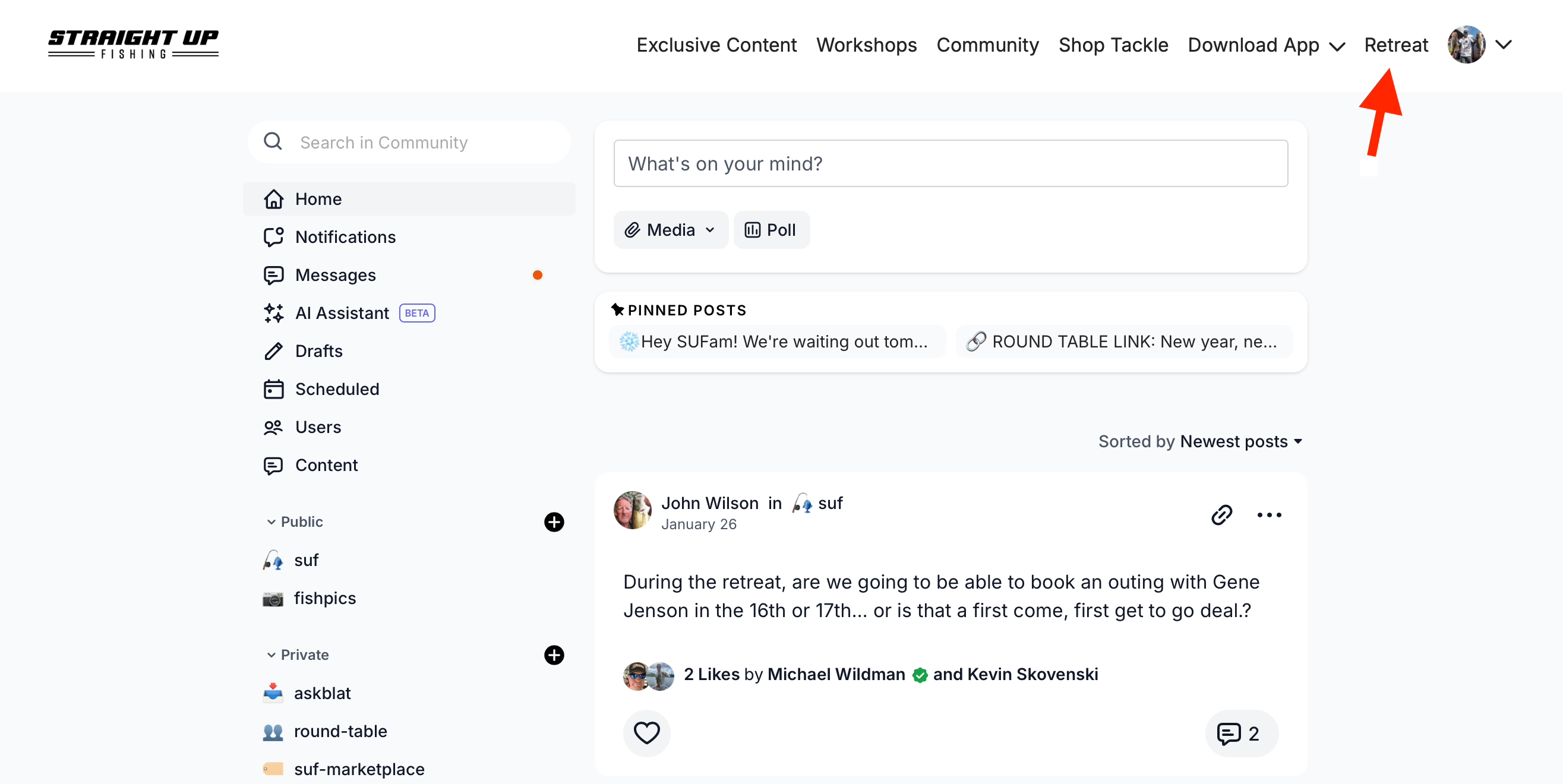The image size is (1563, 784).
Task: Click the Poll button
Action: tap(771, 230)
